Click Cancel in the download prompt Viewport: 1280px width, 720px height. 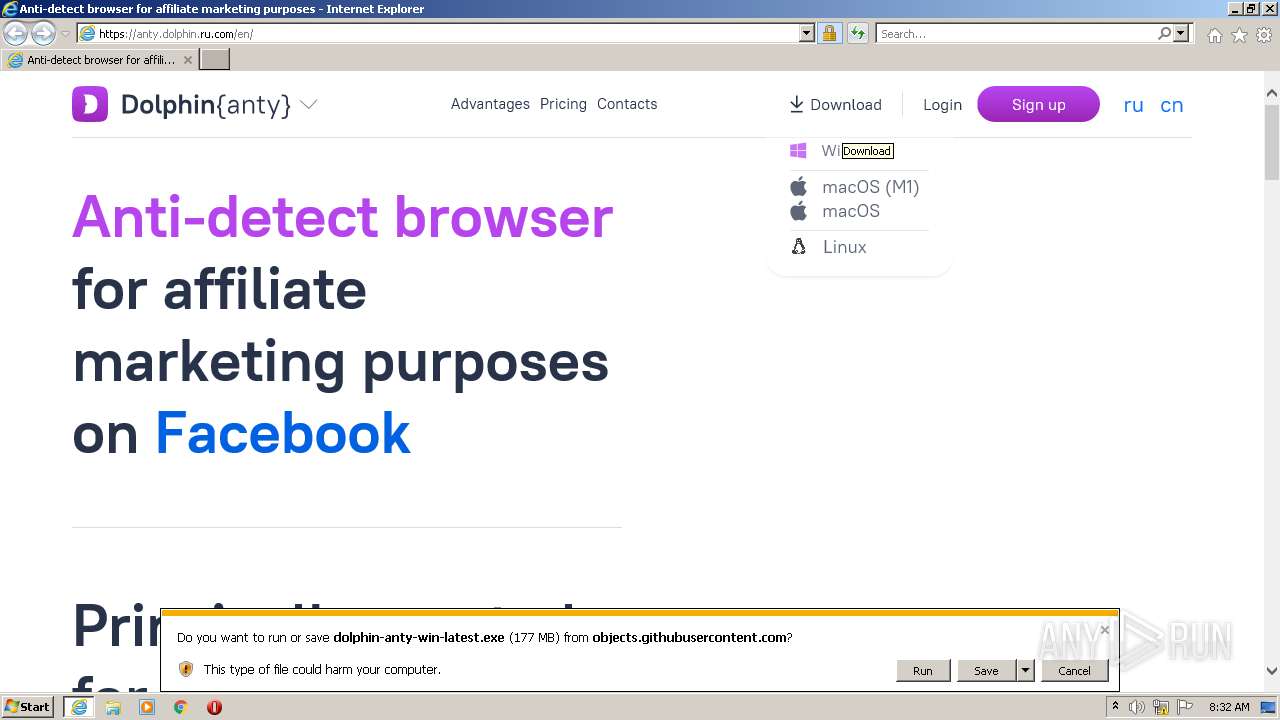click(x=1074, y=671)
